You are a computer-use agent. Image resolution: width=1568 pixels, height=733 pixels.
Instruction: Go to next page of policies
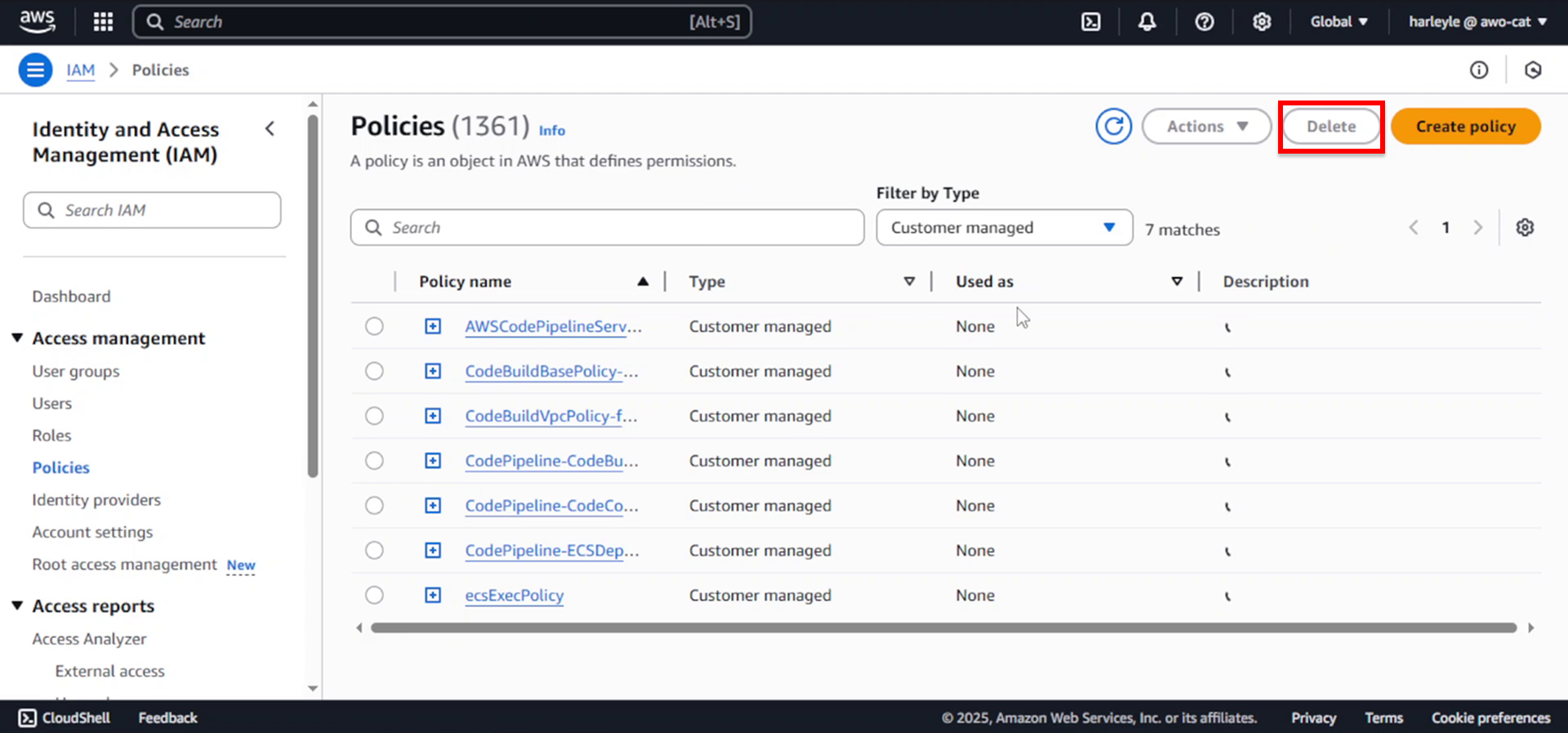[1477, 228]
